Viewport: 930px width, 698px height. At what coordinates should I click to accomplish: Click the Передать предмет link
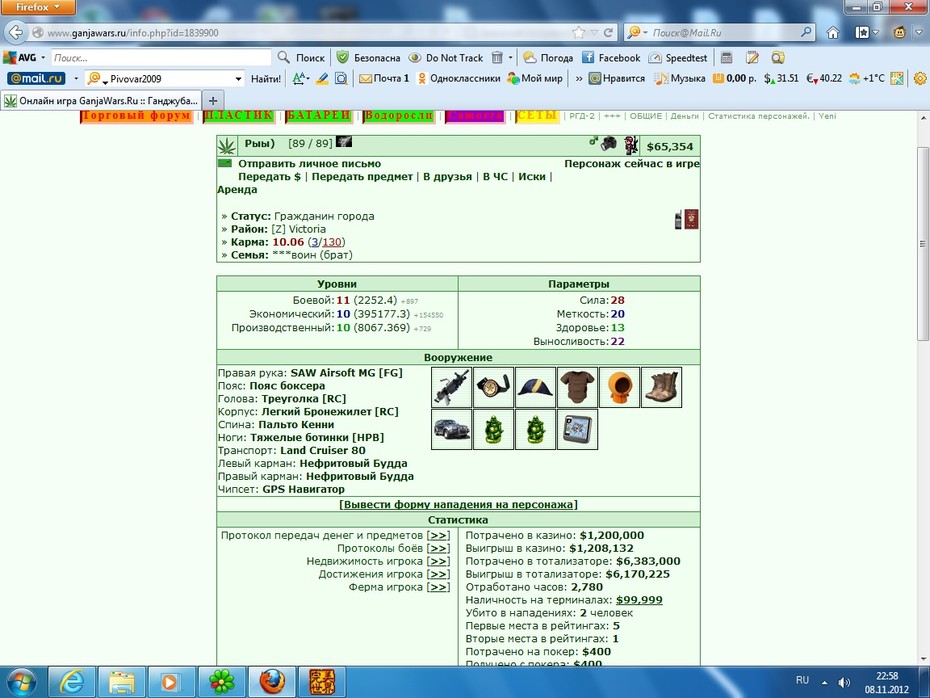(362, 177)
